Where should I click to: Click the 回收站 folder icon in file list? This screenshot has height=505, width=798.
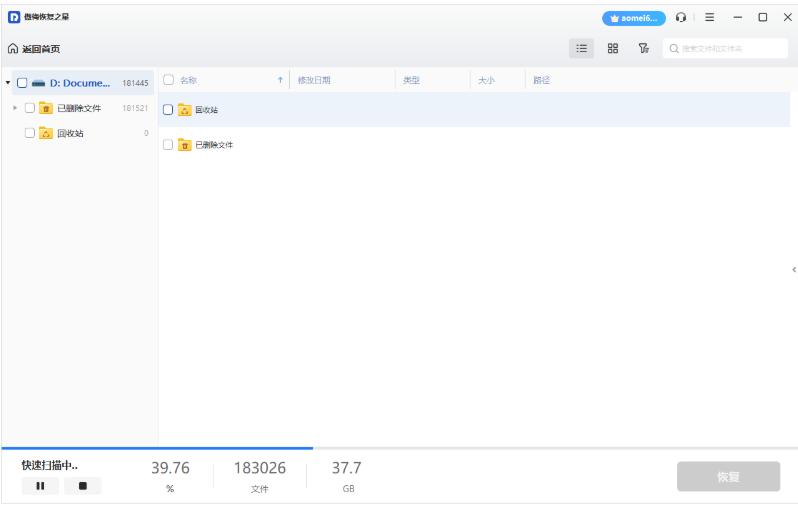click(x=185, y=110)
